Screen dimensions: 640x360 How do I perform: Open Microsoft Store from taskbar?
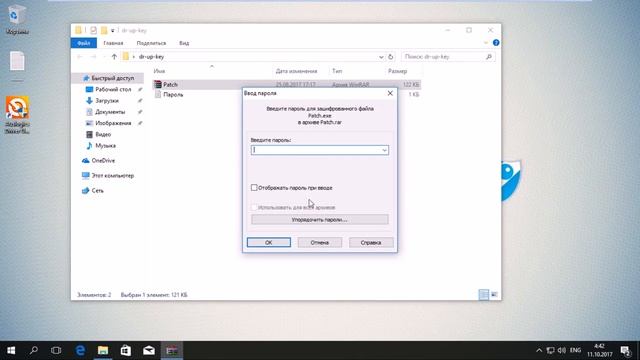tap(126, 350)
